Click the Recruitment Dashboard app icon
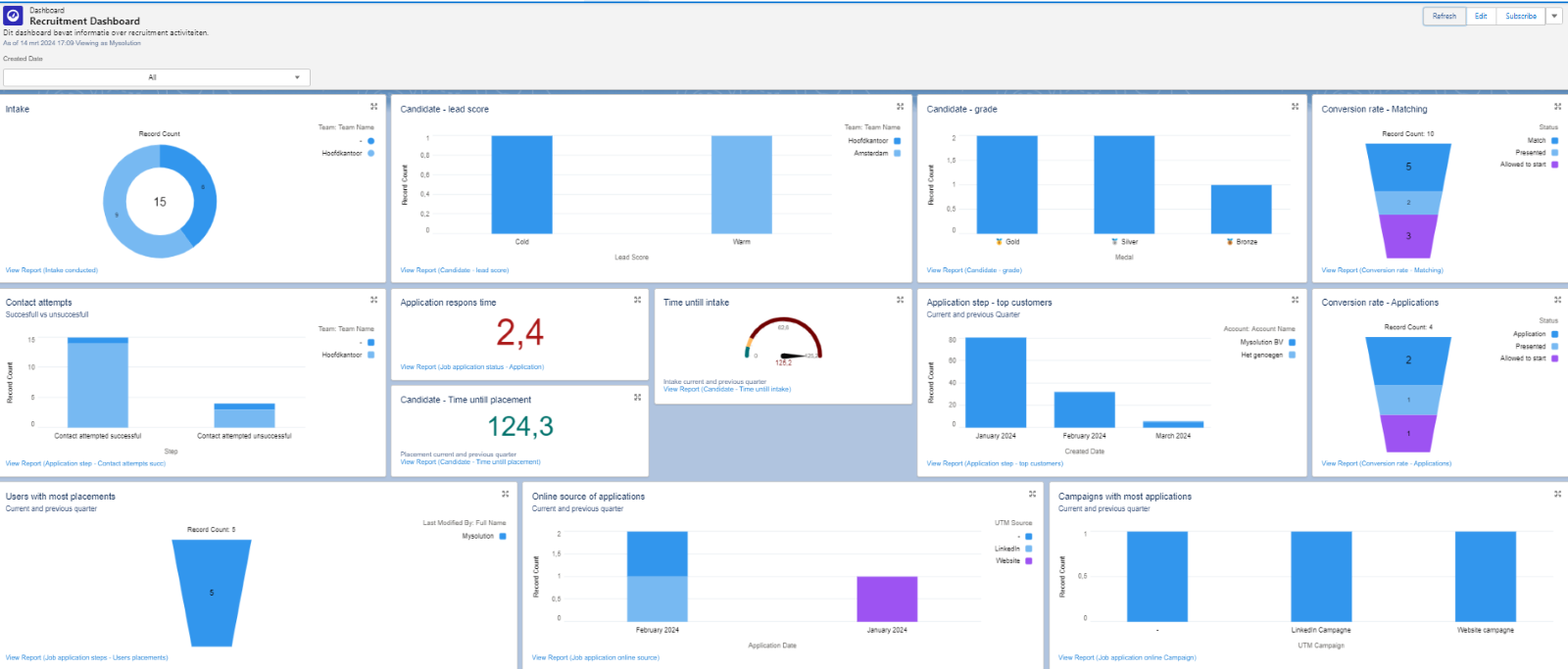1568x669 pixels. pyautogui.click(x=14, y=16)
